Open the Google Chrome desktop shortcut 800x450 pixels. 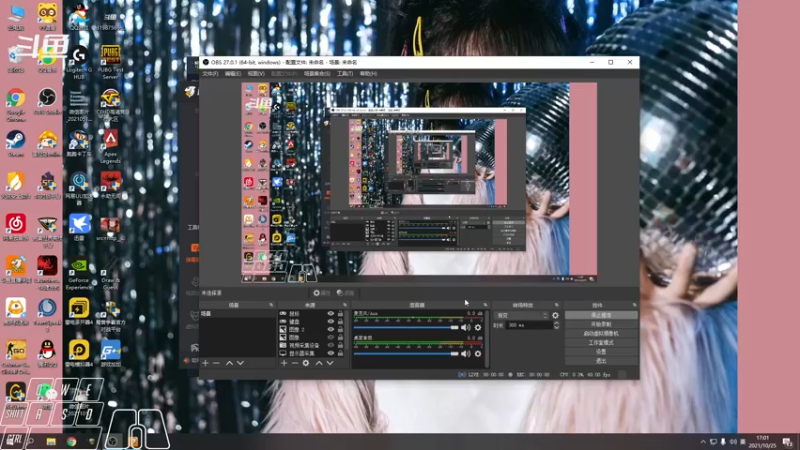pos(16,104)
